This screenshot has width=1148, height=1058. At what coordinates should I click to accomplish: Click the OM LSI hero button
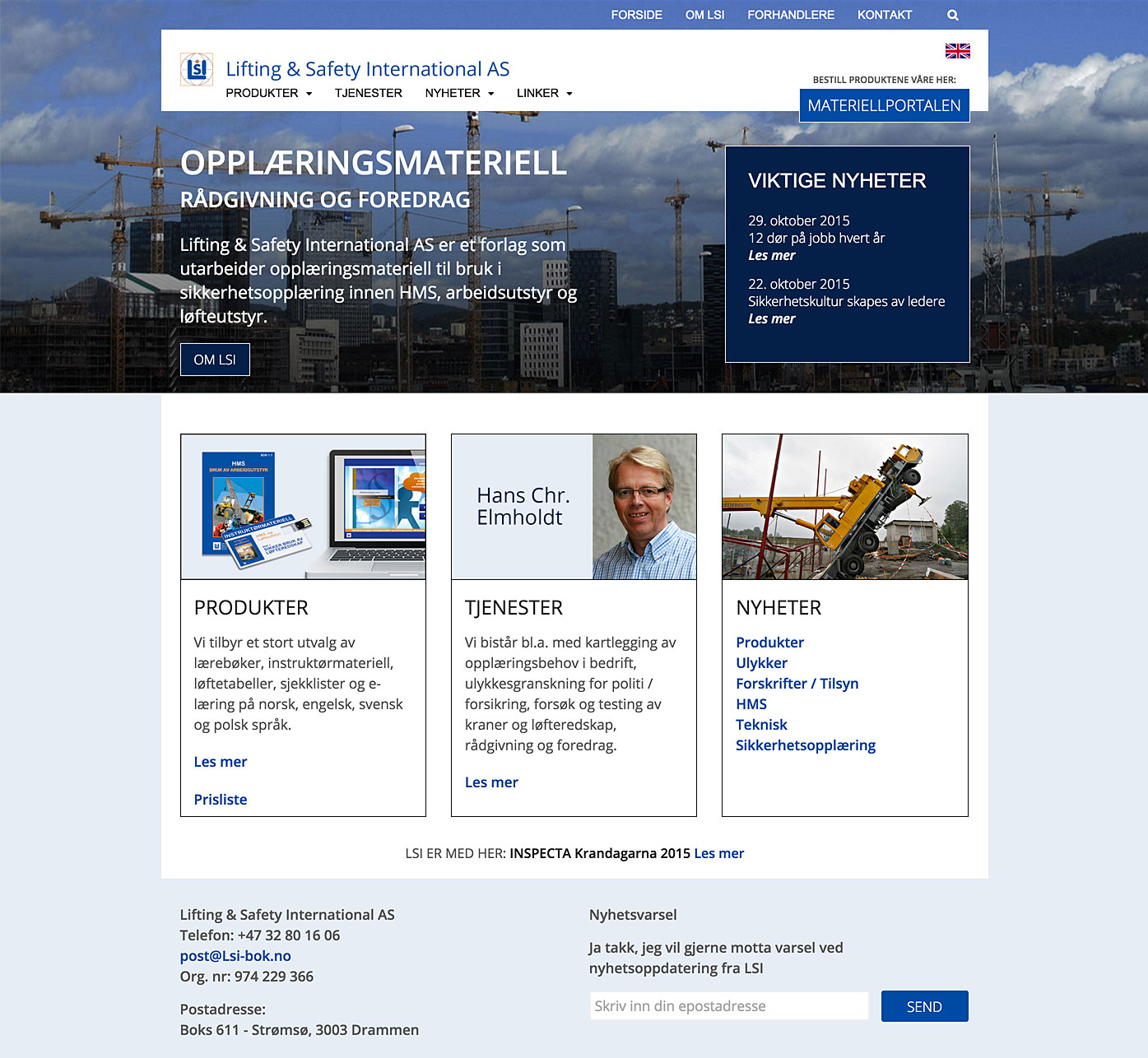pyautogui.click(x=215, y=360)
